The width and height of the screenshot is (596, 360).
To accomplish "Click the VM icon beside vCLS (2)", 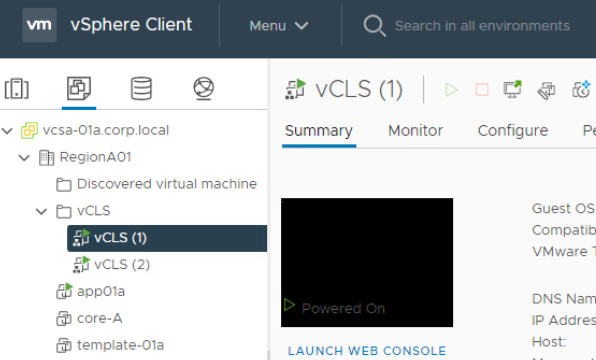I will pos(81,265).
